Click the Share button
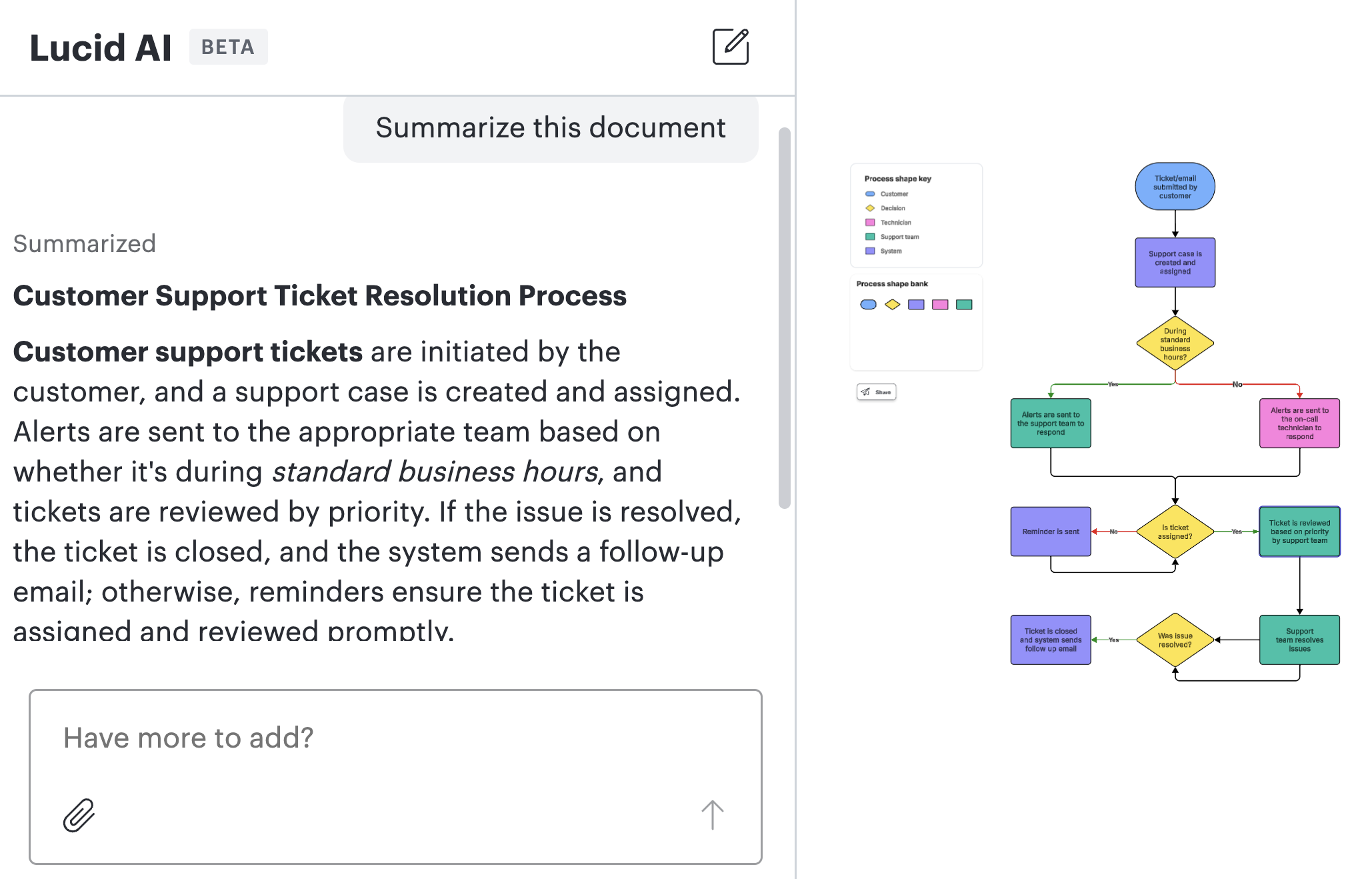Viewport: 1372px width, 879px height. pyautogui.click(x=875, y=392)
